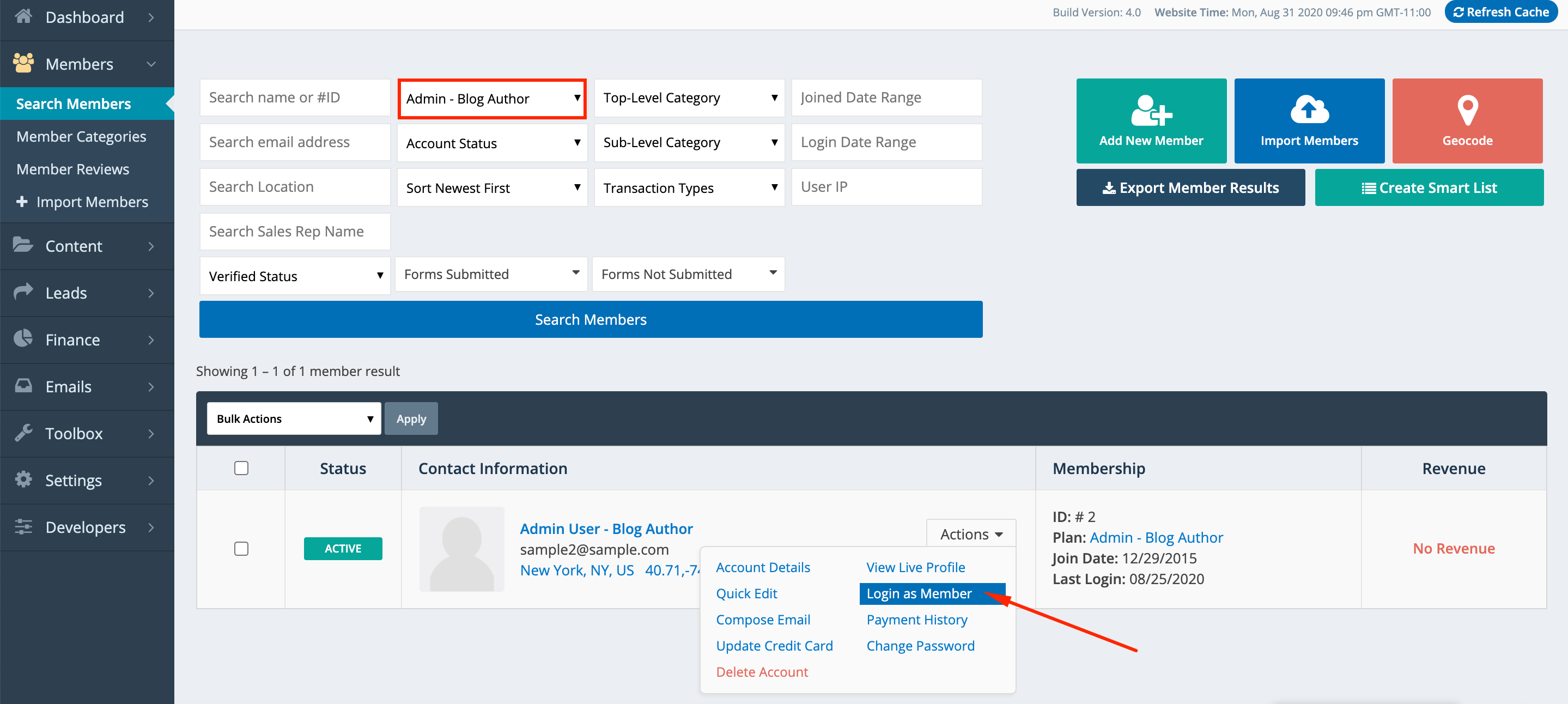1568x704 pixels.
Task: Click the Export Member Results button
Action: tap(1190, 187)
